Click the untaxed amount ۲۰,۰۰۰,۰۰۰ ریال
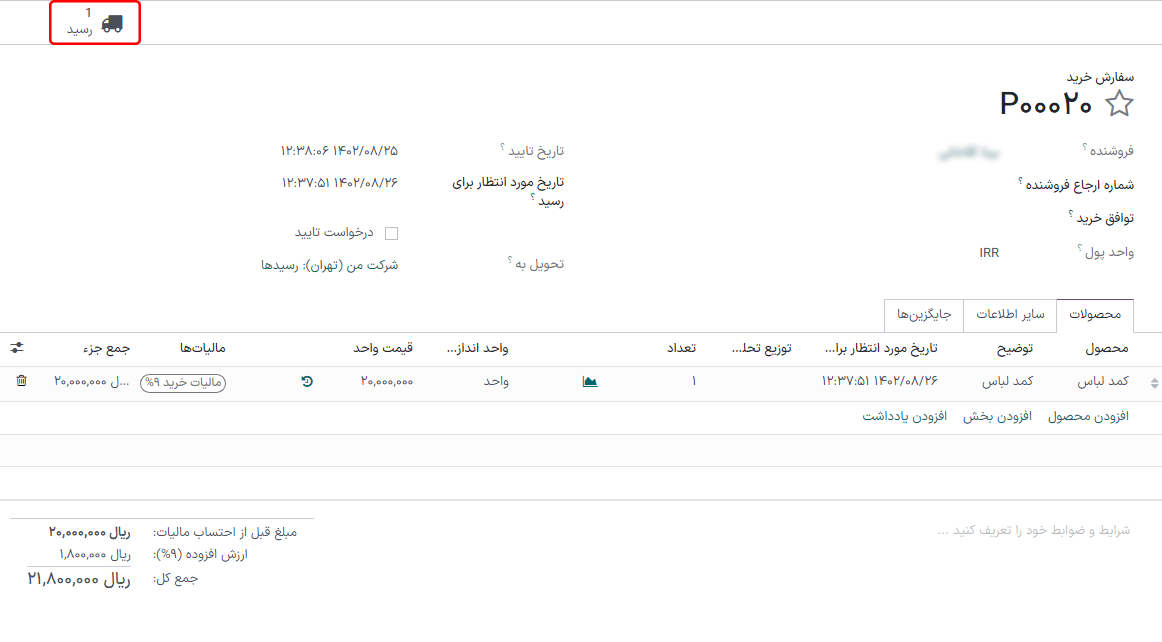The height and width of the screenshot is (642, 1162). (x=90, y=532)
